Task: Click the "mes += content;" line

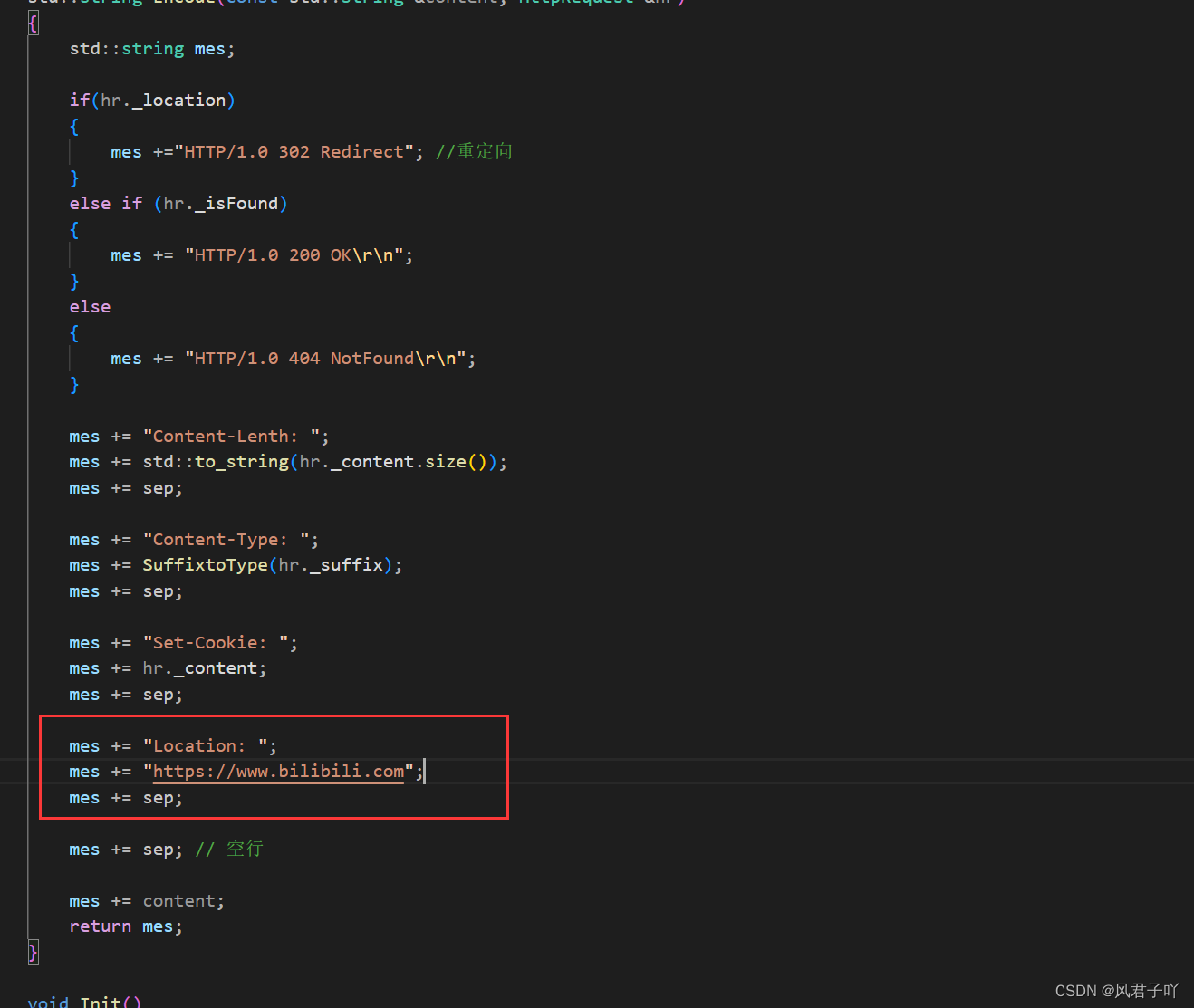Action: coord(147,901)
